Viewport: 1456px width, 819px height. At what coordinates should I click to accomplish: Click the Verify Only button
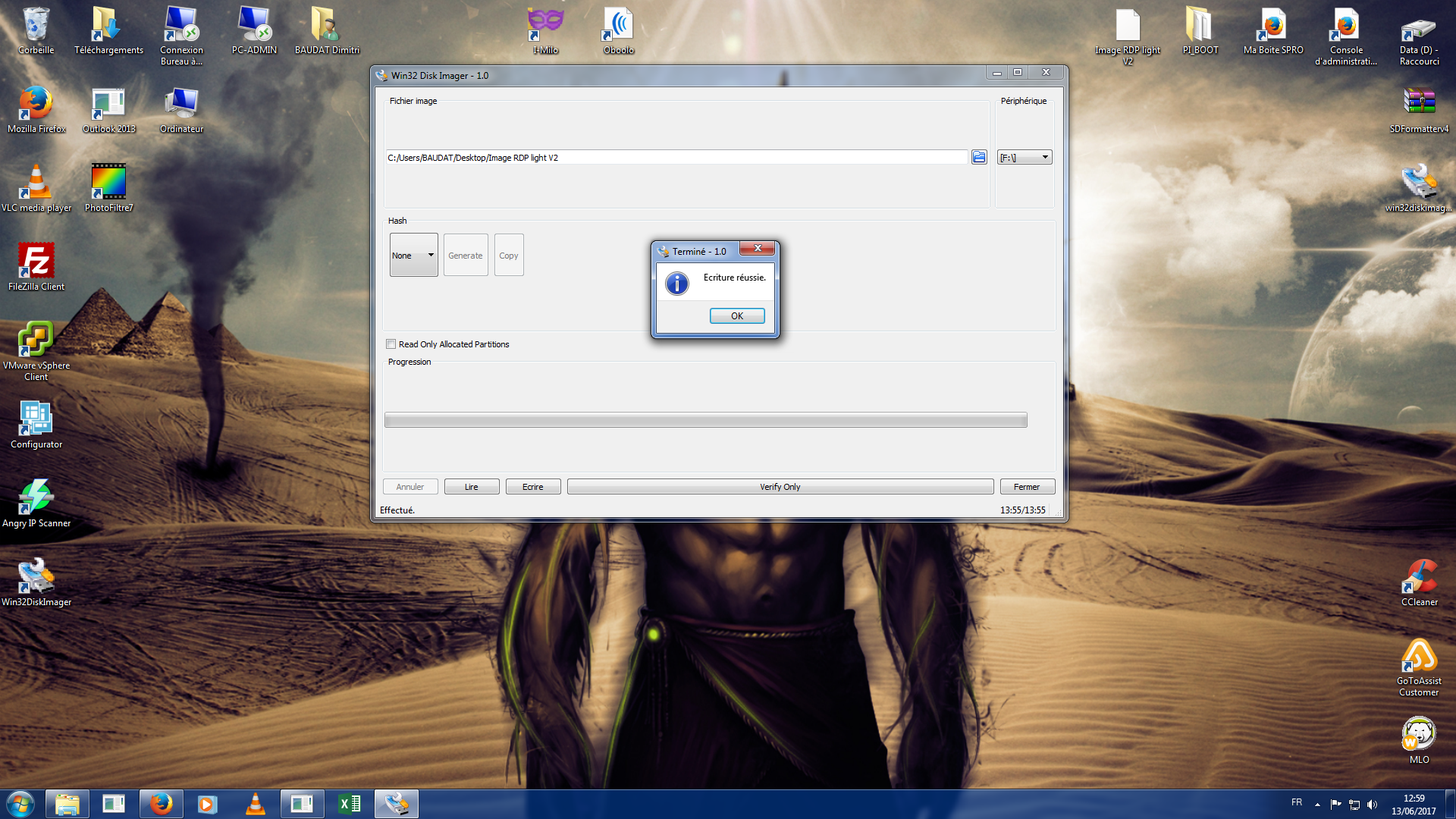tap(780, 487)
